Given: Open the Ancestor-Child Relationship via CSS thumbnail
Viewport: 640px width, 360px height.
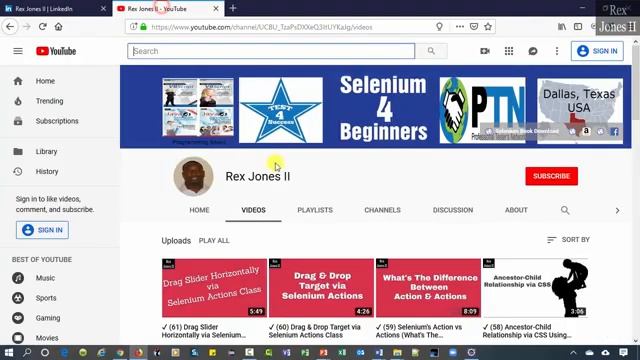Looking at the screenshot, I should pyautogui.click(x=535, y=288).
